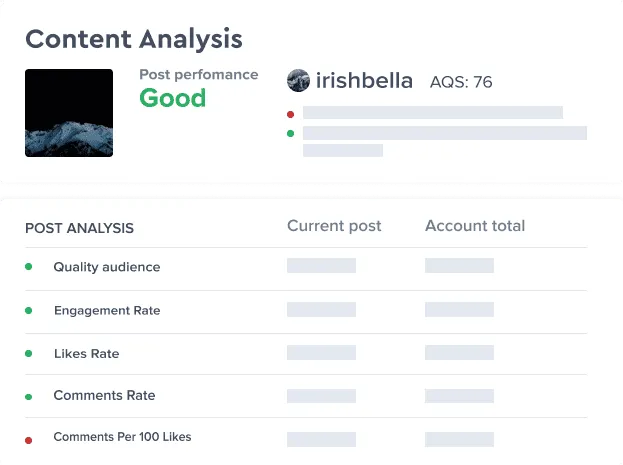Click placeholder bar next to red bullet
The image size is (623, 465).
coord(433,112)
